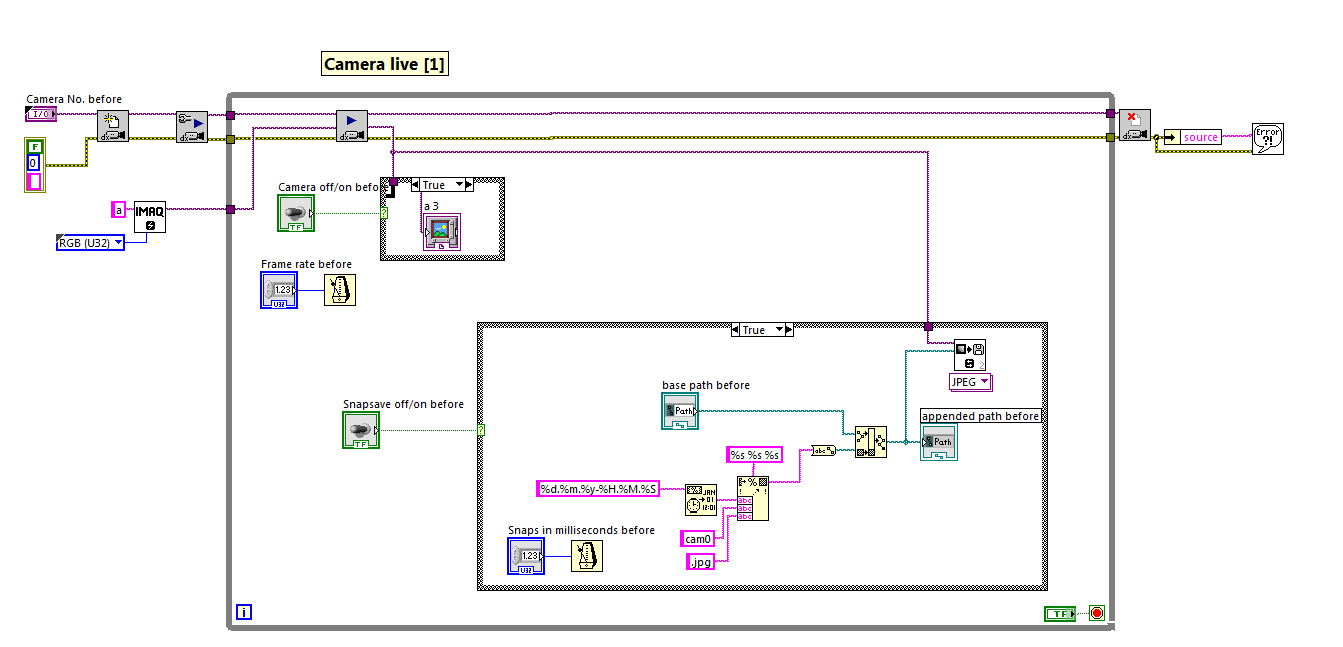Select the IMAQ Write File node above JPEG
The height and width of the screenshot is (647, 1343).
click(970, 356)
